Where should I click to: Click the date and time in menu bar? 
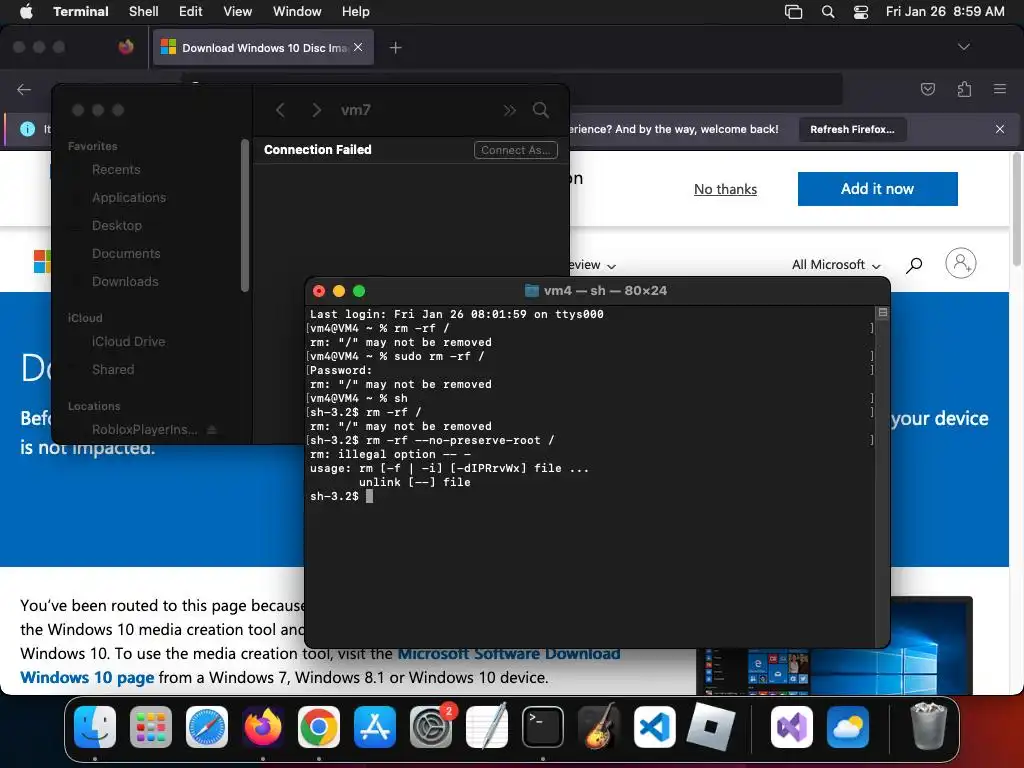(945, 11)
